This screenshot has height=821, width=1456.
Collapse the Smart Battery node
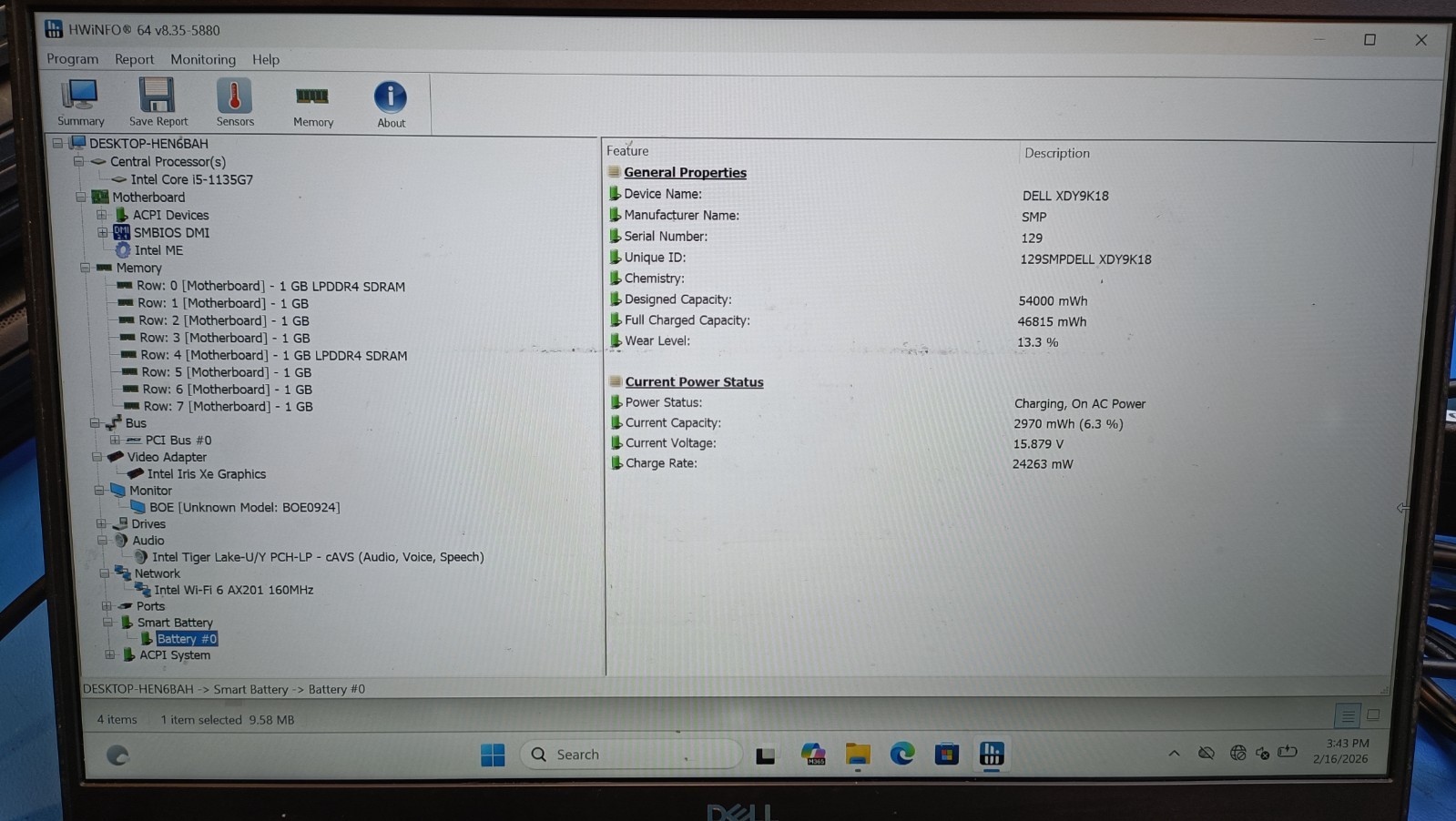point(107,622)
